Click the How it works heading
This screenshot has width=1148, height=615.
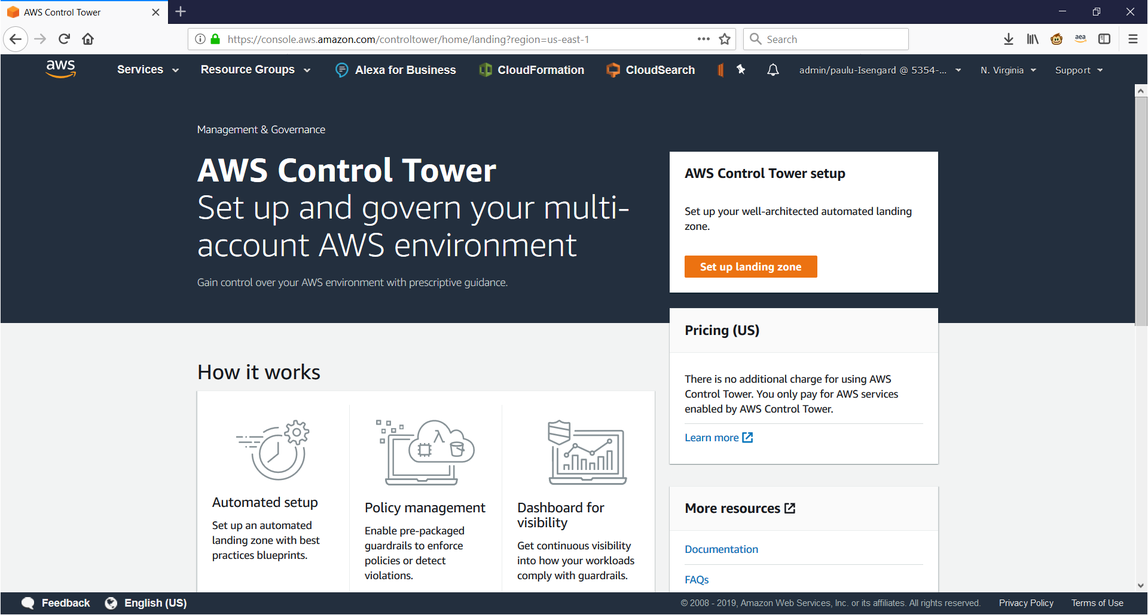[x=258, y=372]
